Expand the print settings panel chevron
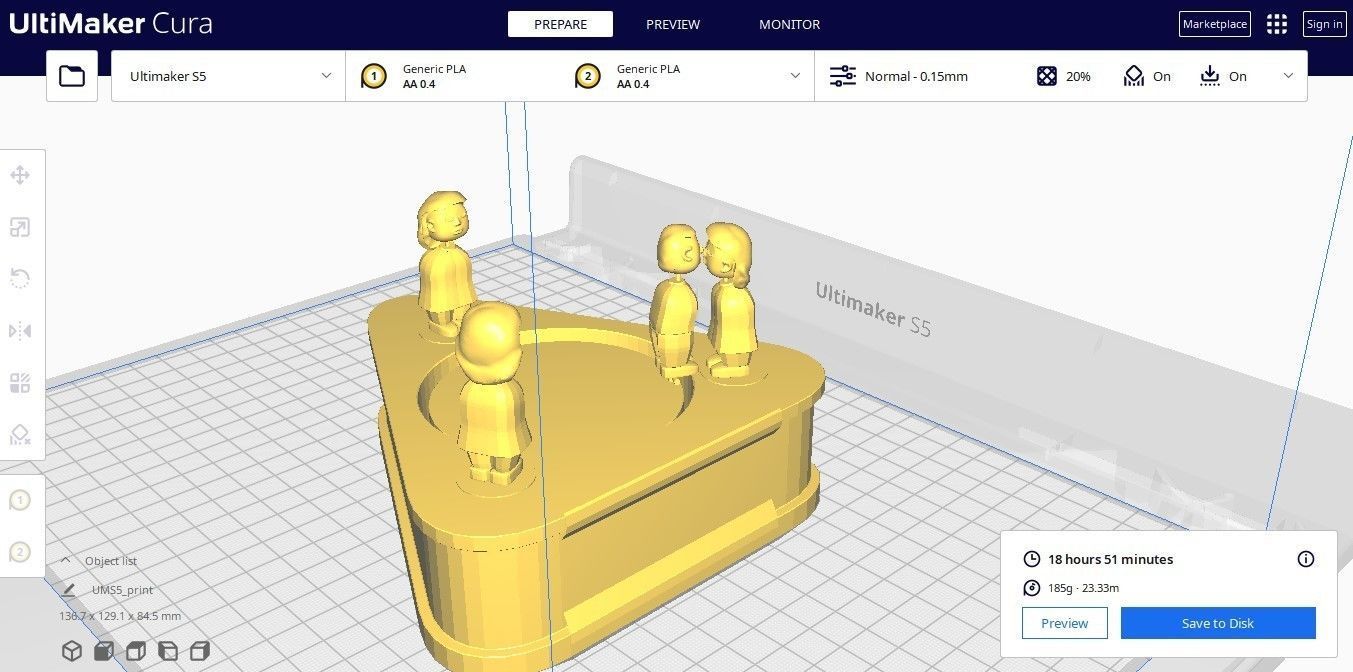 1288,76
